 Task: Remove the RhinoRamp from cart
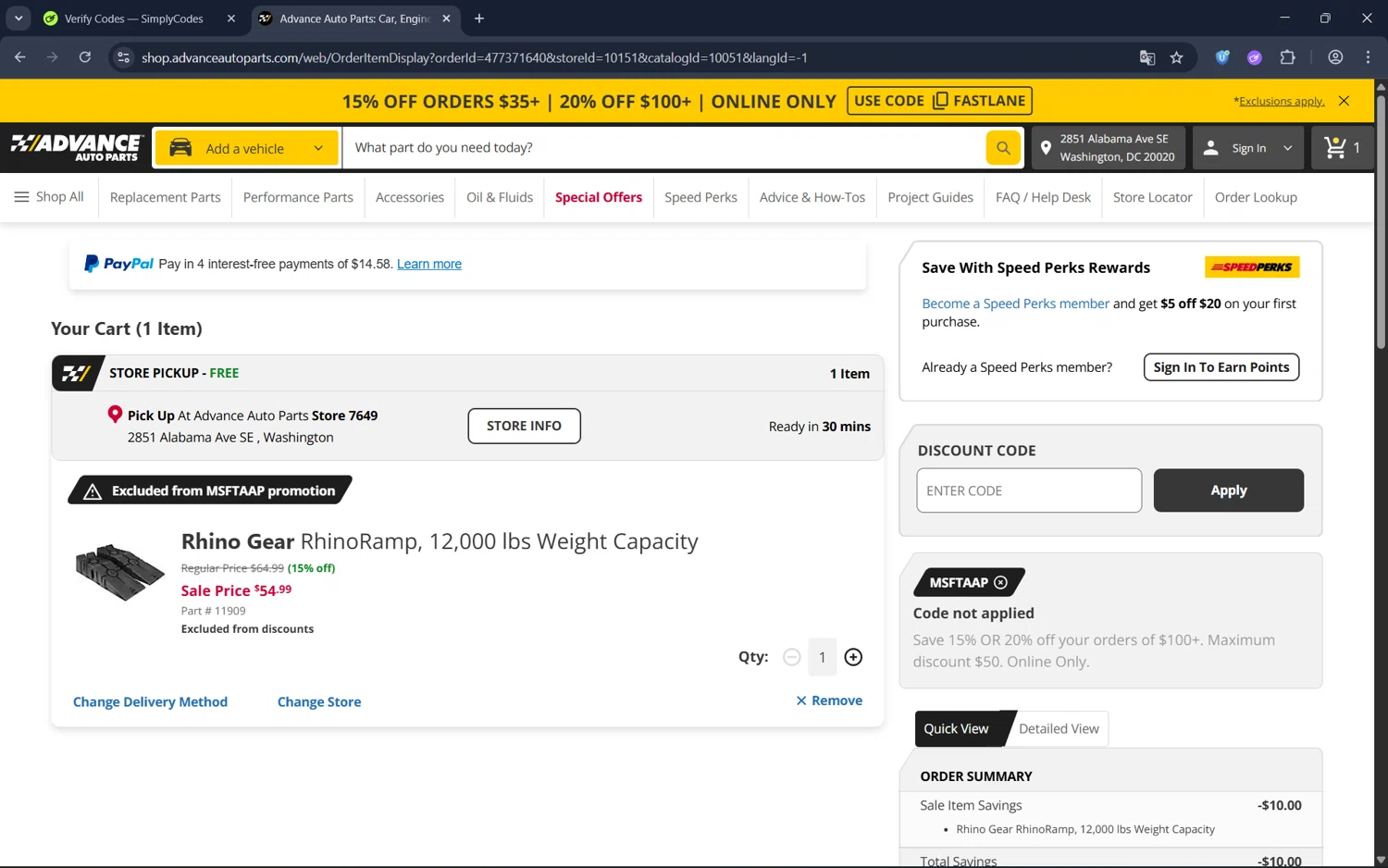pos(829,701)
